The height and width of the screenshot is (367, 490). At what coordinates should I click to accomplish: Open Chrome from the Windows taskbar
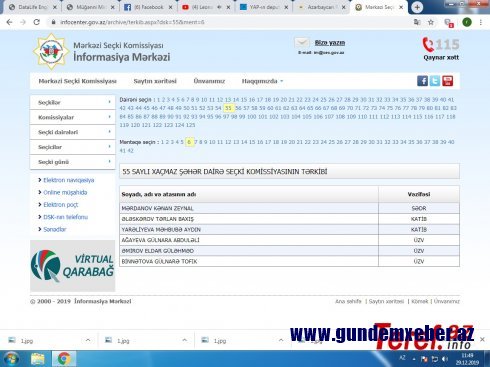pyautogui.click(x=64, y=359)
